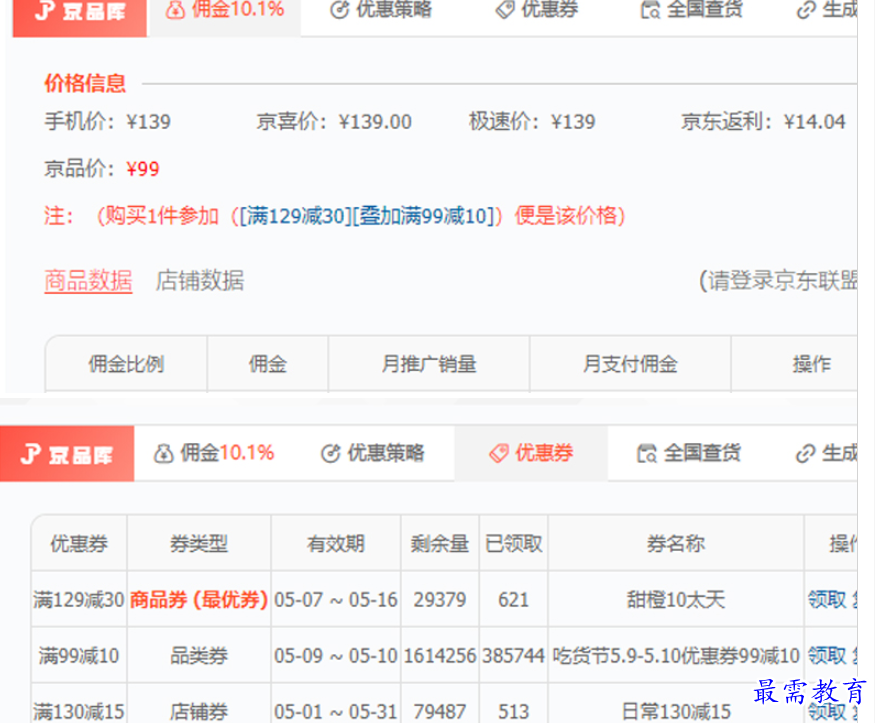
Task: Click the 请登录京东联盟 login prompt
Action: pyautogui.click(x=778, y=281)
